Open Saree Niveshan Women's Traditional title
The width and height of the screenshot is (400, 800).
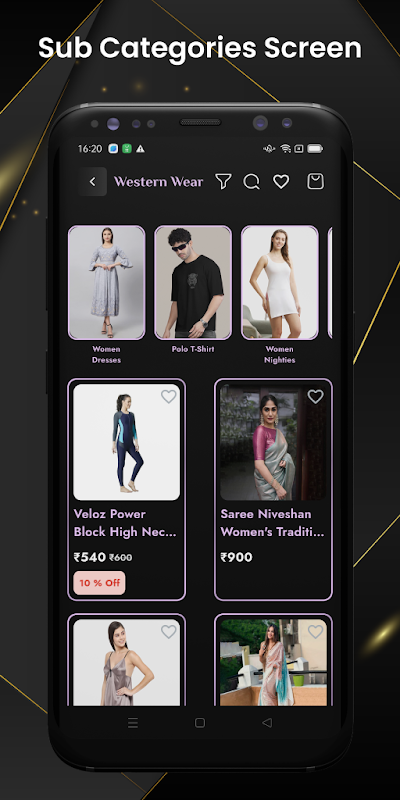[x=272, y=522]
